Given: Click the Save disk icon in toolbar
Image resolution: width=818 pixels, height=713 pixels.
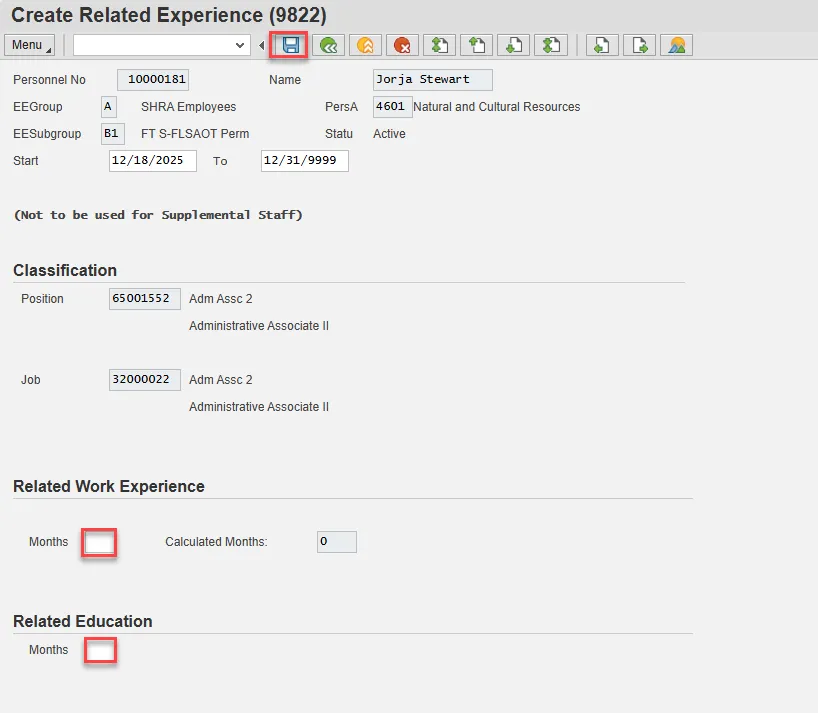Looking at the screenshot, I should tap(290, 45).
